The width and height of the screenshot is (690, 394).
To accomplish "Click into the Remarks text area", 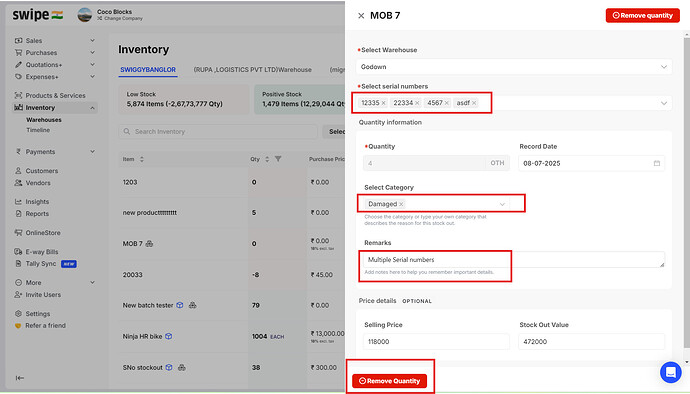I will point(514,260).
